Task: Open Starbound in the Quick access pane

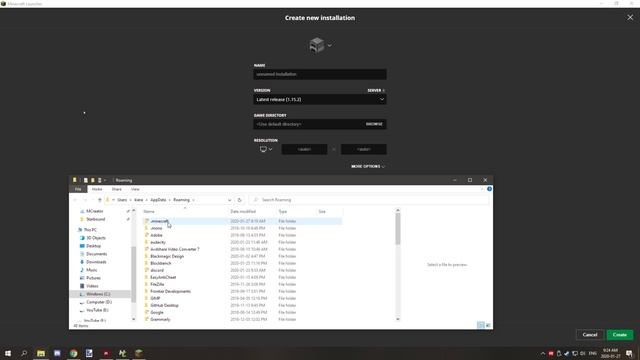Action: (x=96, y=219)
